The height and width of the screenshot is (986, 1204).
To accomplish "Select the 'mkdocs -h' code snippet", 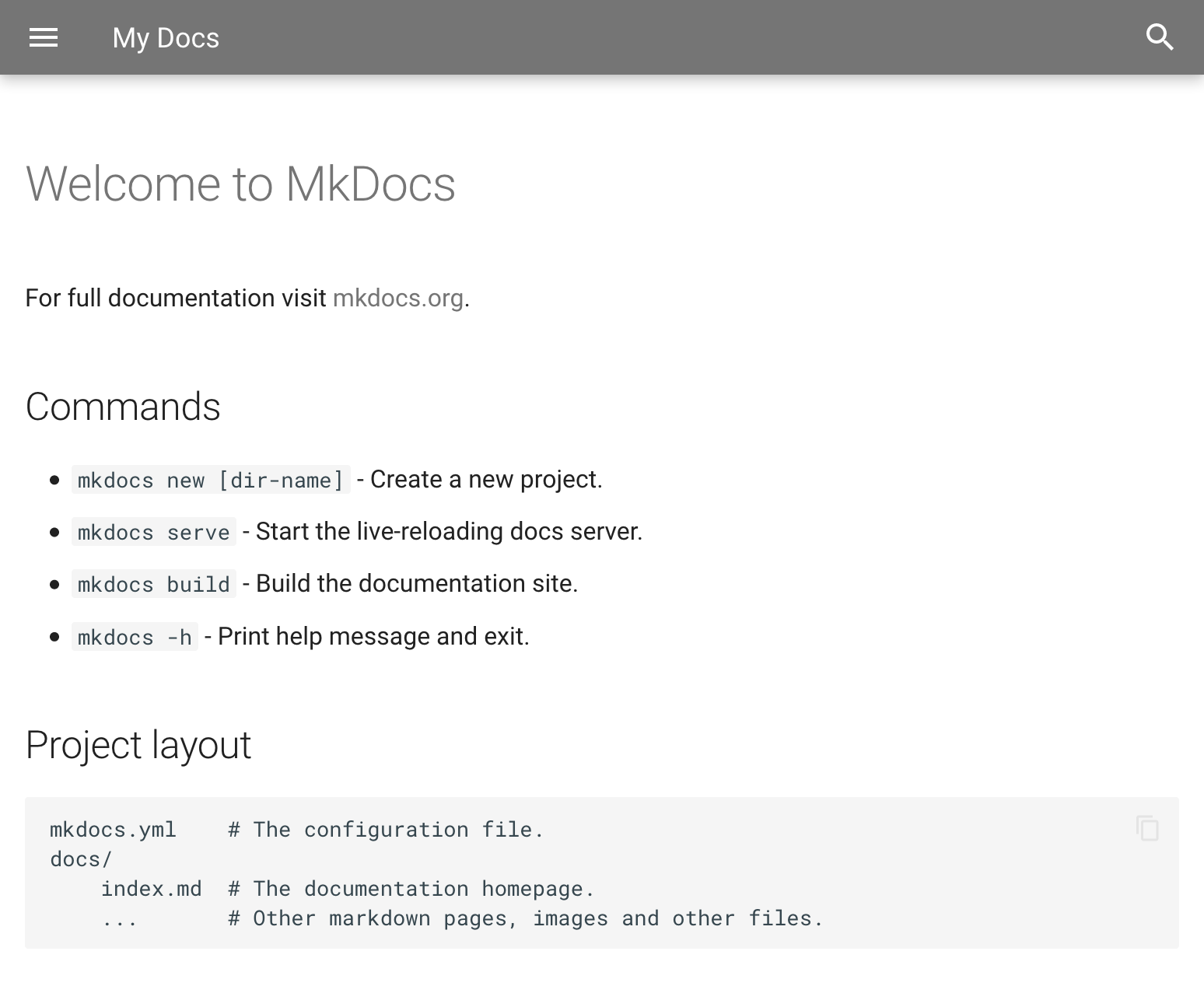I will [x=135, y=637].
